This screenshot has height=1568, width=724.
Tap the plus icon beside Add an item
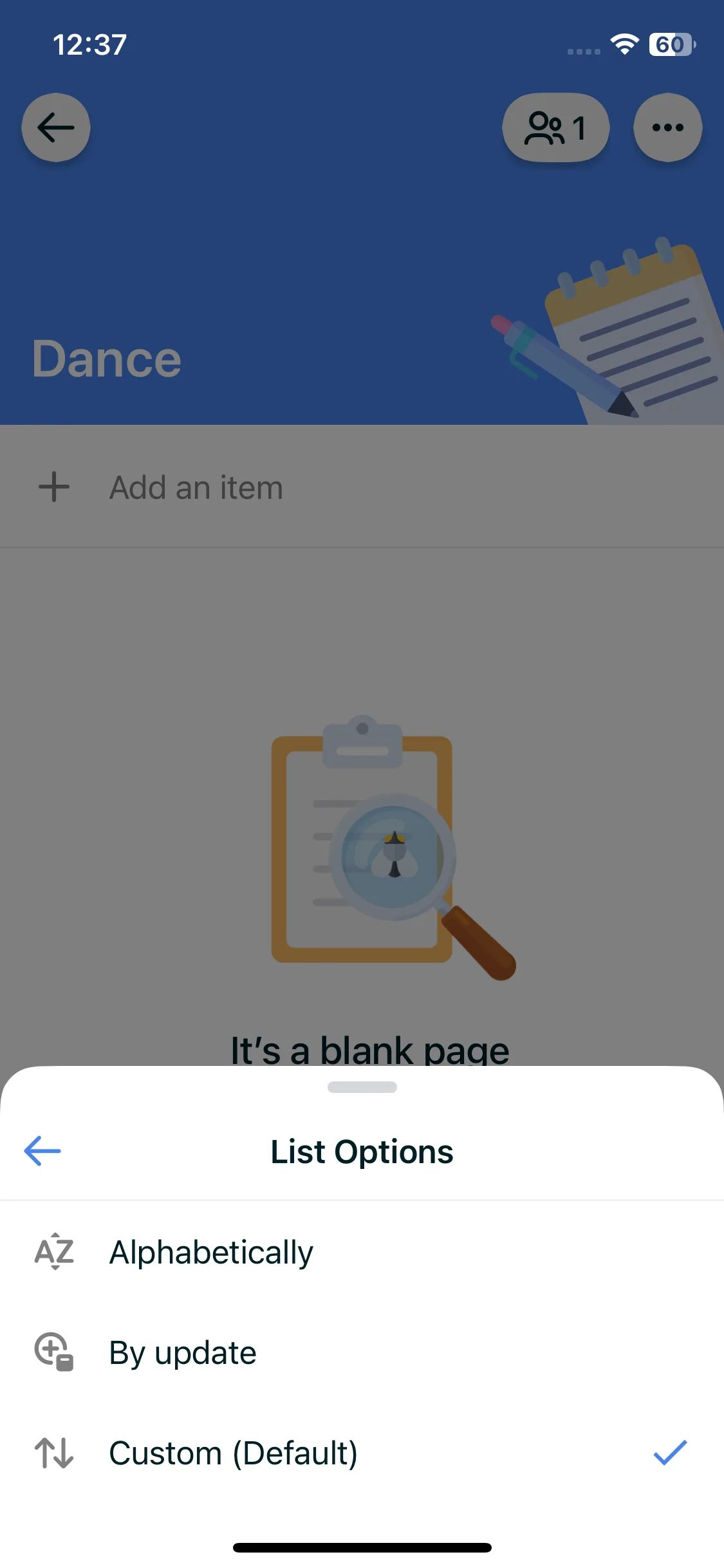(x=54, y=487)
